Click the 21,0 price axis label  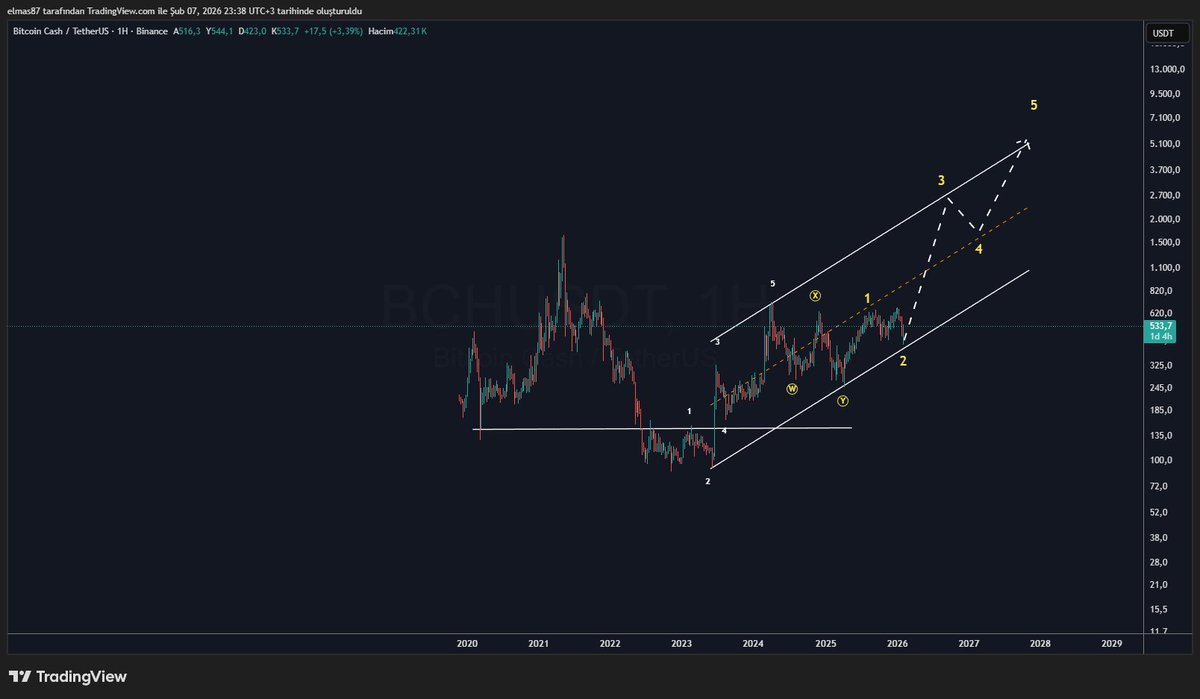tap(1160, 585)
